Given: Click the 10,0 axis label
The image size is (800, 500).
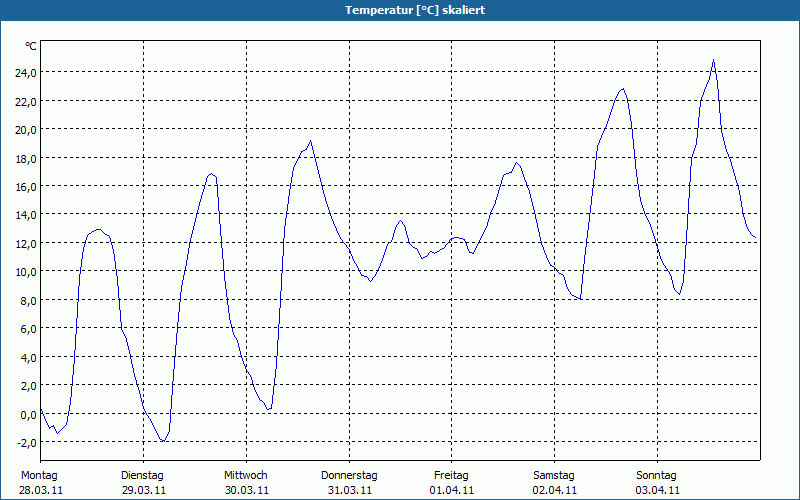Looking at the screenshot, I should 26,272.
